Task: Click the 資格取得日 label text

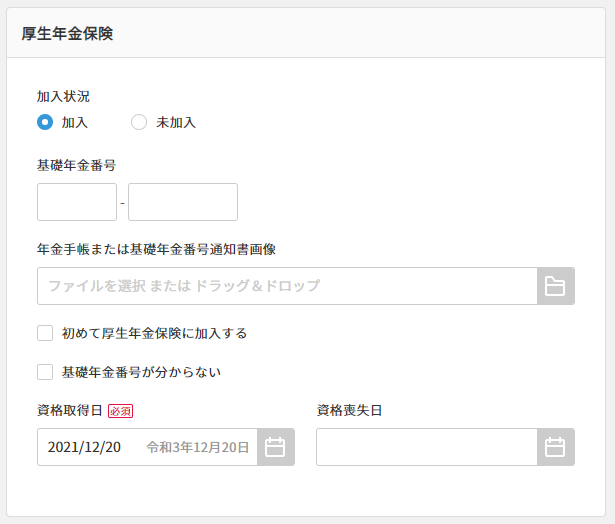Action: click(69, 410)
